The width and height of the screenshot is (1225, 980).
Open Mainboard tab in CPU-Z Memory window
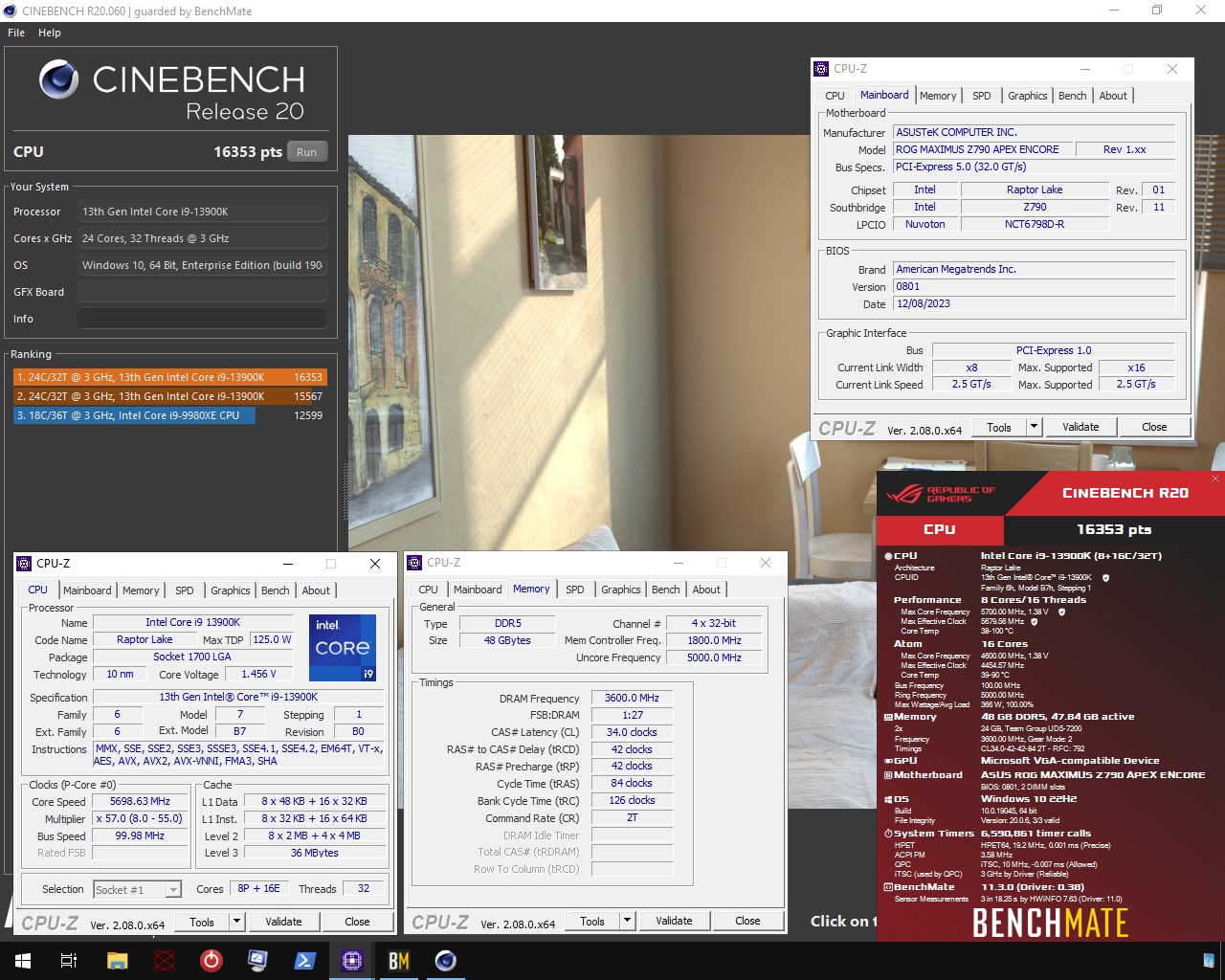click(478, 590)
